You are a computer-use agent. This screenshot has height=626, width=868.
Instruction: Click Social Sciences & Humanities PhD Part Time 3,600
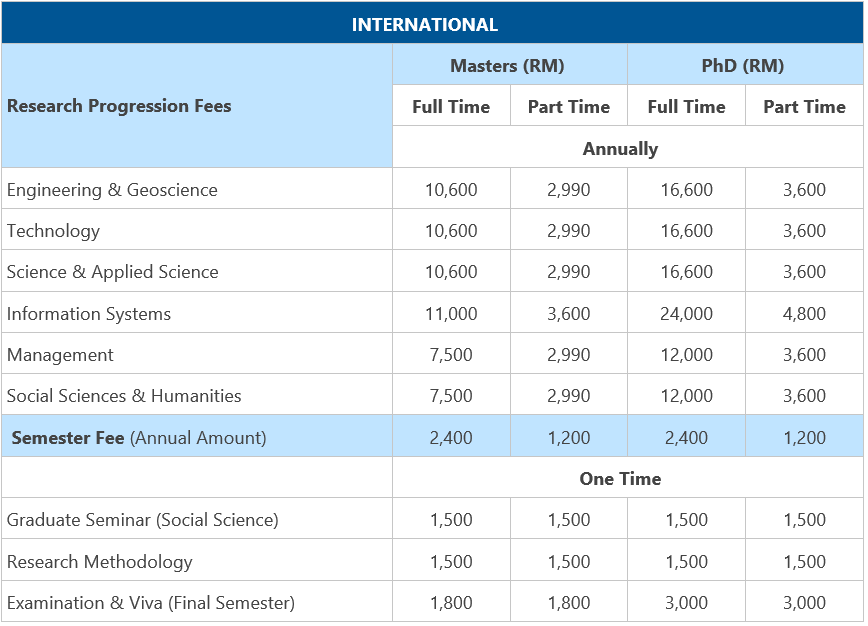point(804,396)
